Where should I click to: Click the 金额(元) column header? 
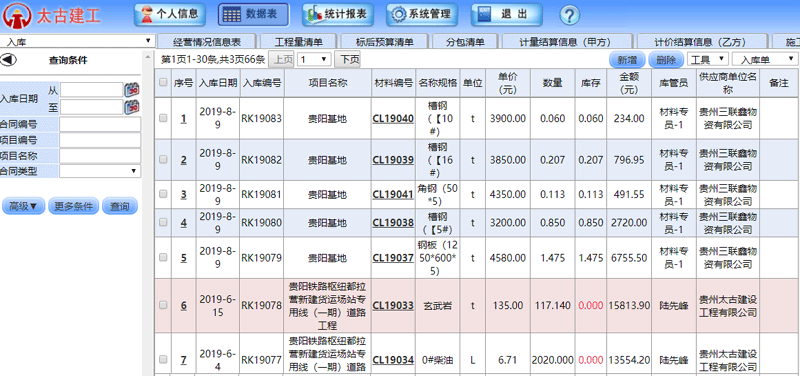click(630, 83)
